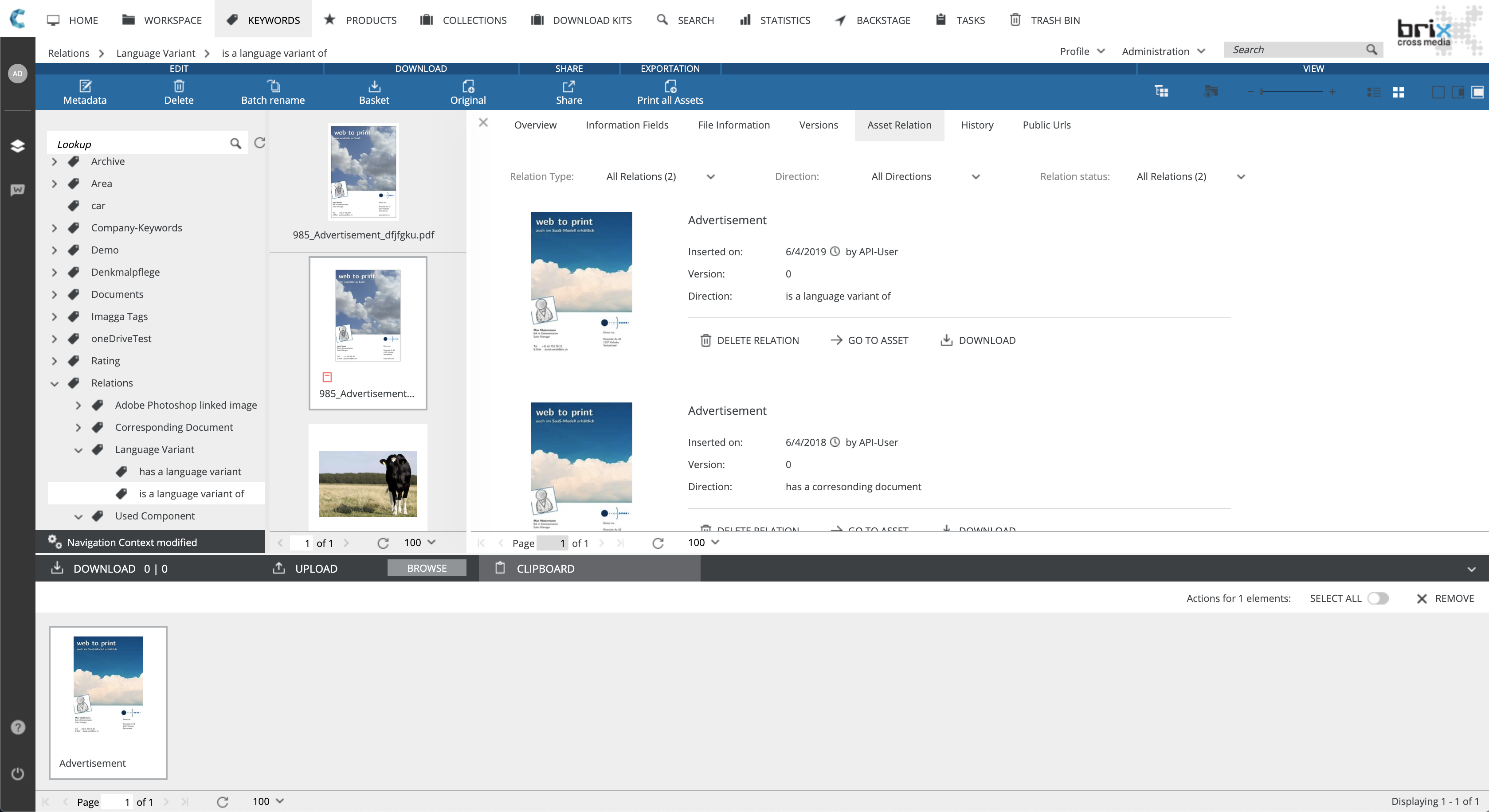
Task: Click DELETE RELATION for first Advertisement
Action: pyautogui.click(x=750, y=340)
